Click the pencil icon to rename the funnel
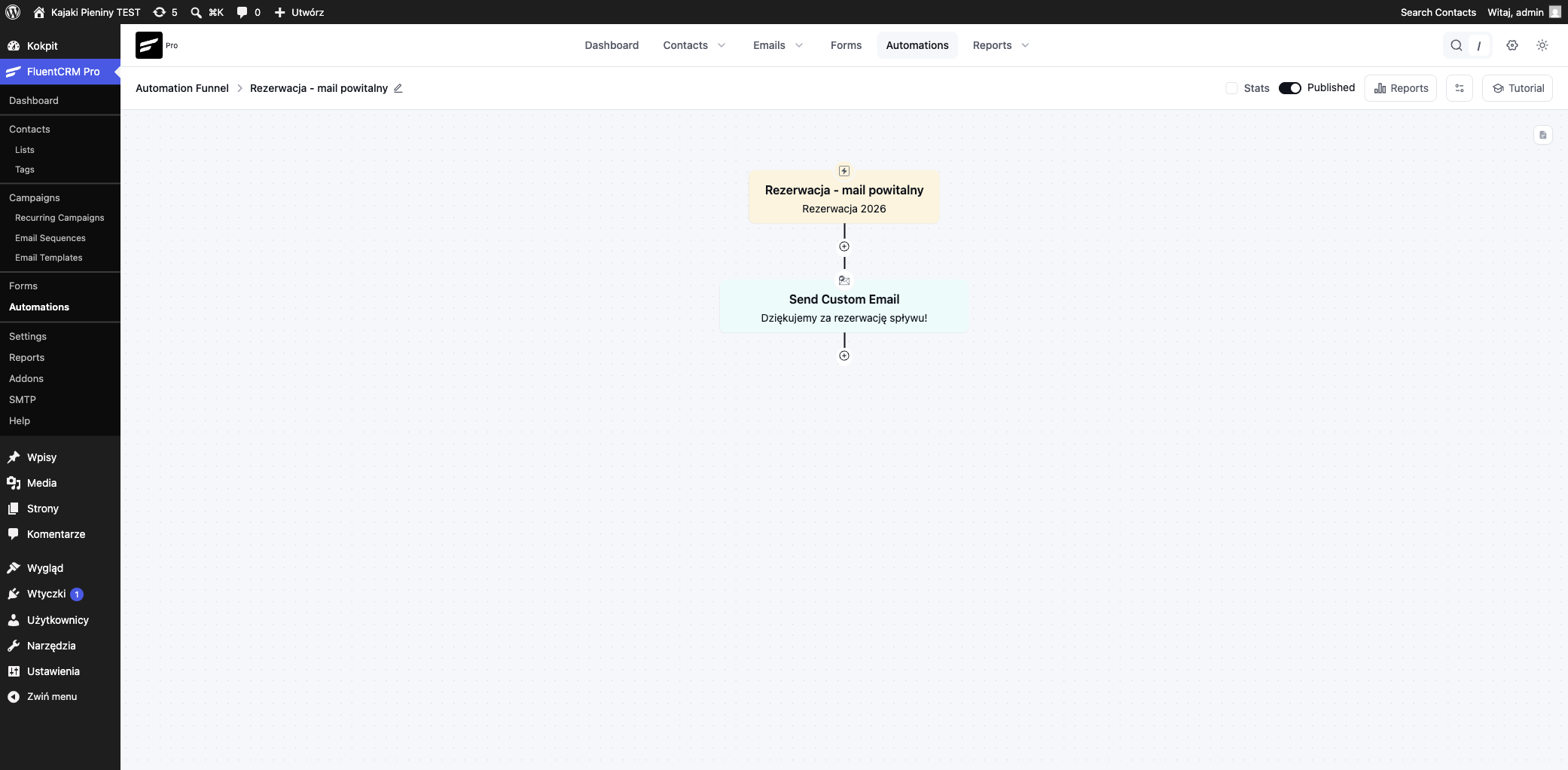The width and height of the screenshot is (1568, 770). pyautogui.click(x=398, y=88)
